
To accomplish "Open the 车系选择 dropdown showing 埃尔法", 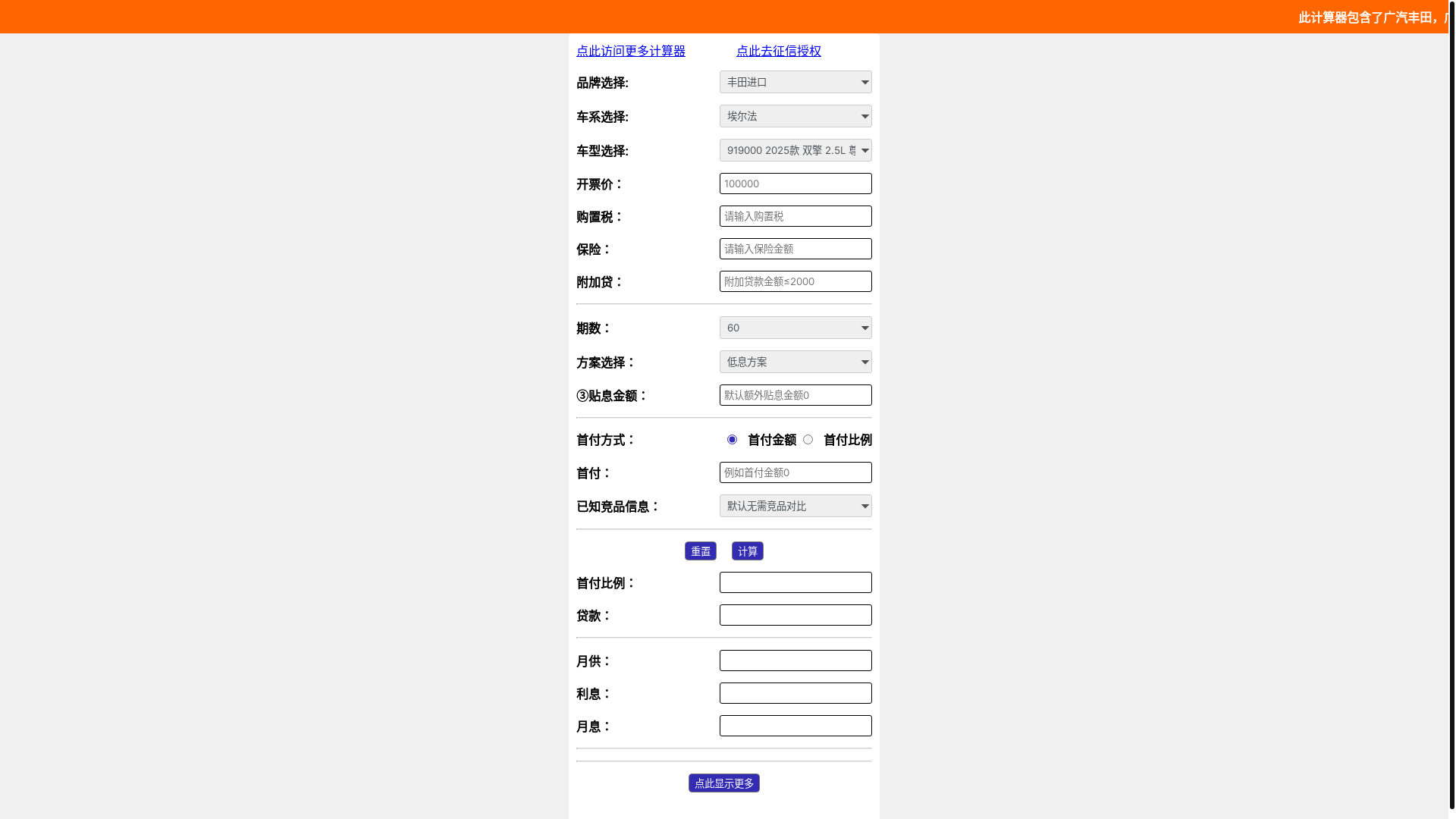I will pos(795,116).
